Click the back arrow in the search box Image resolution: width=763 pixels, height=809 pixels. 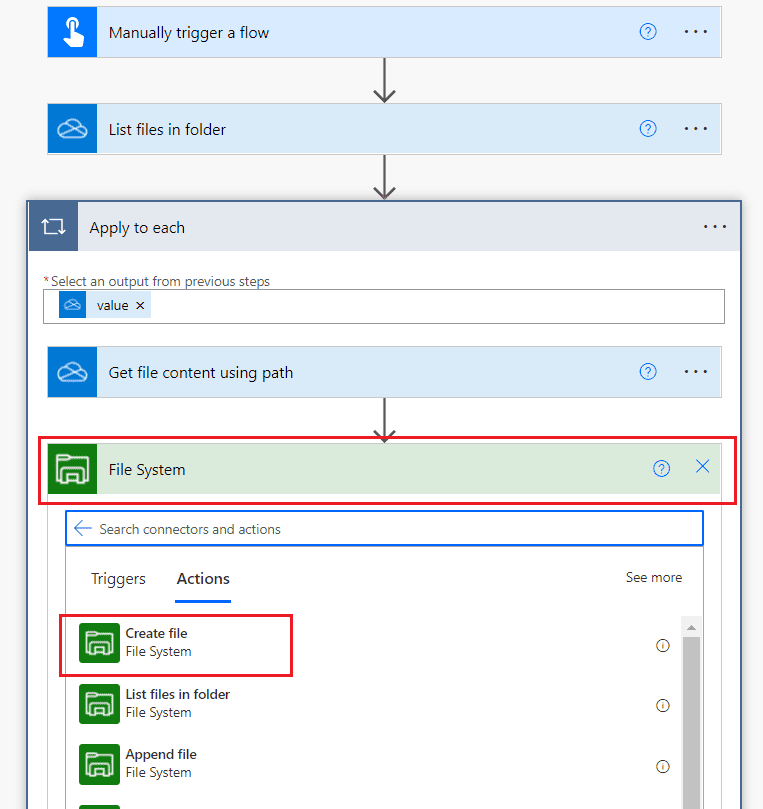click(x=83, y=528)
